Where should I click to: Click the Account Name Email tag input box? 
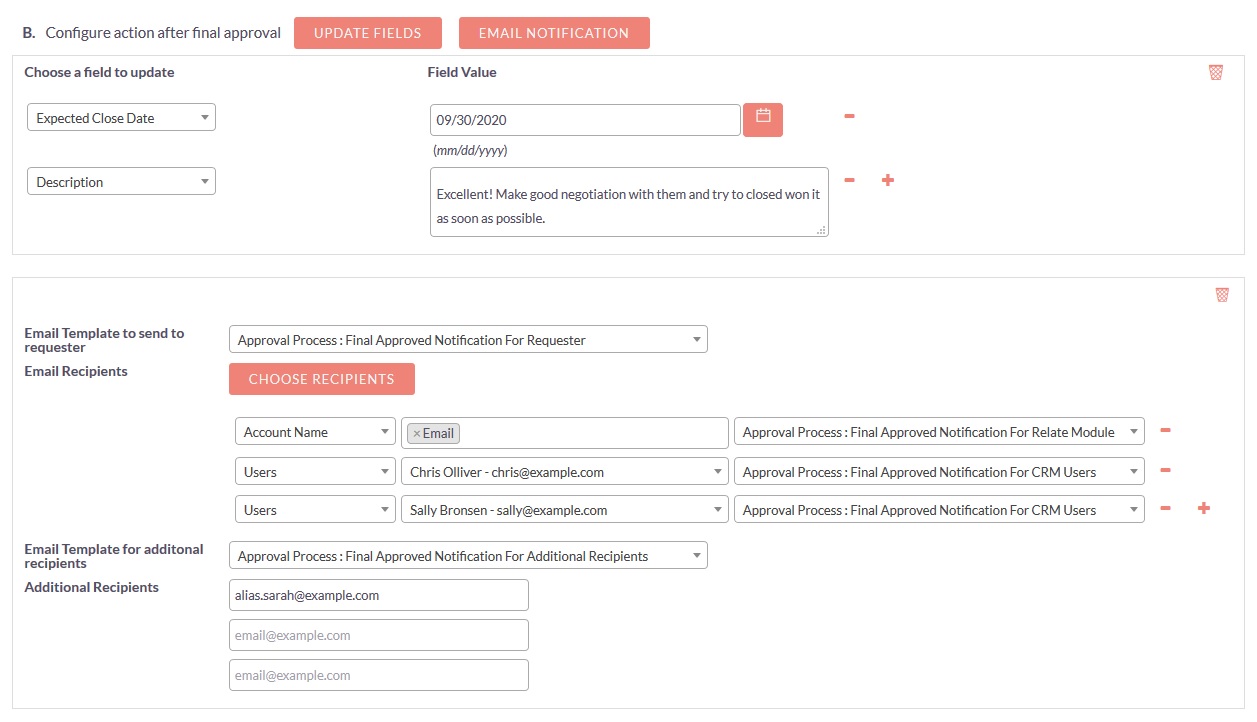point(565,433)
